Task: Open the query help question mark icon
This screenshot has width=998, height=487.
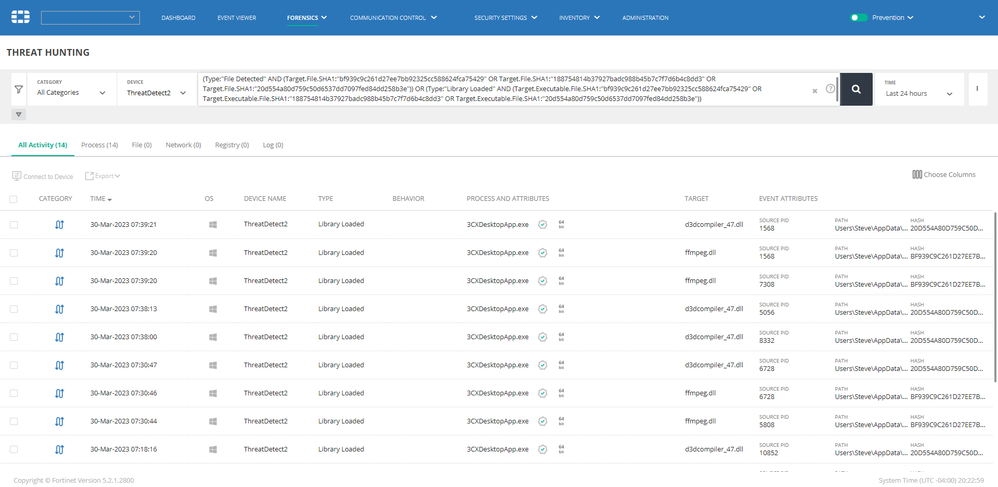Action: 830,89
